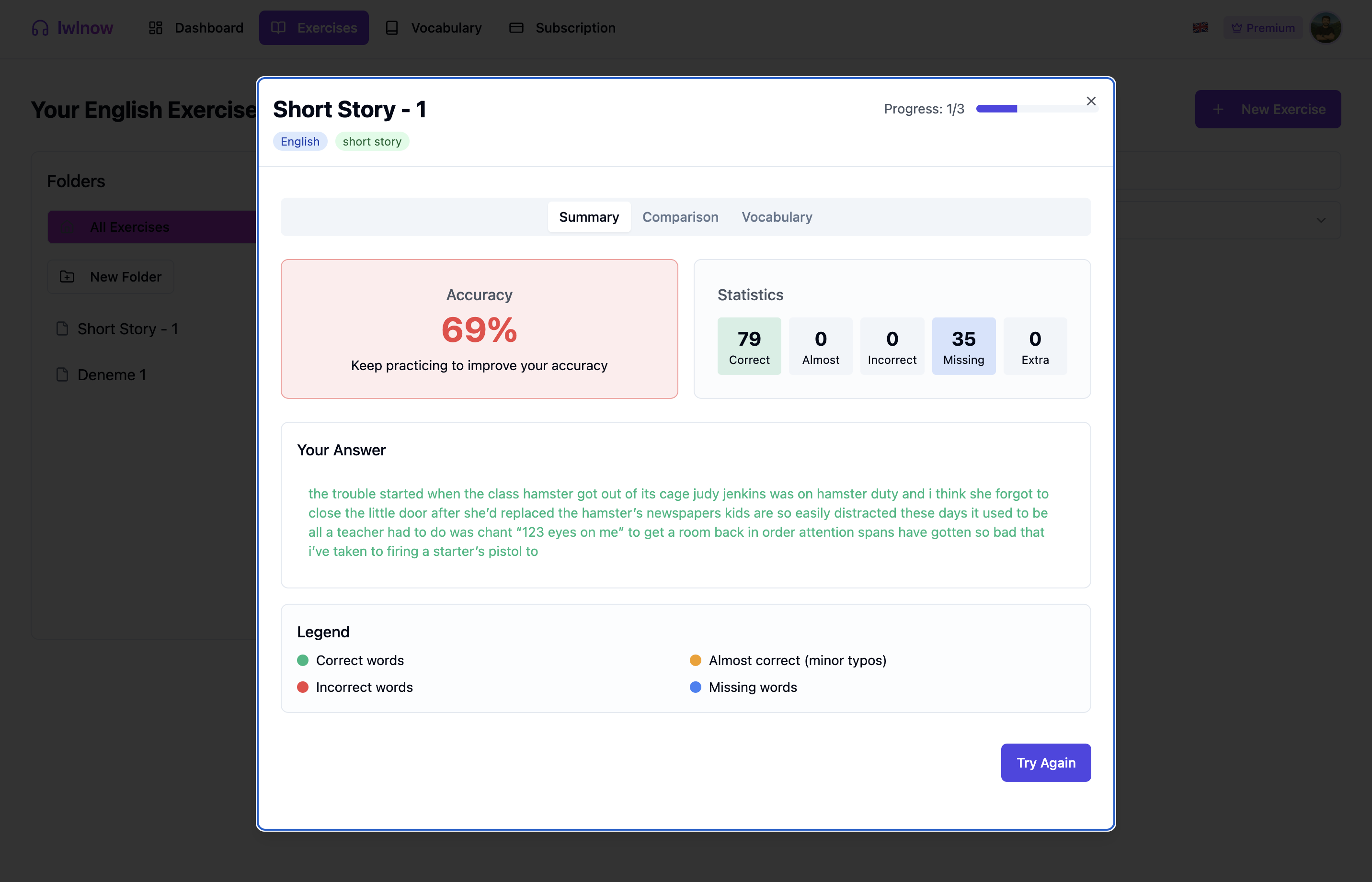The image size is (1372, 882).
Task: Open the Dashboard grid icon
Action: (x=156, y=28)
